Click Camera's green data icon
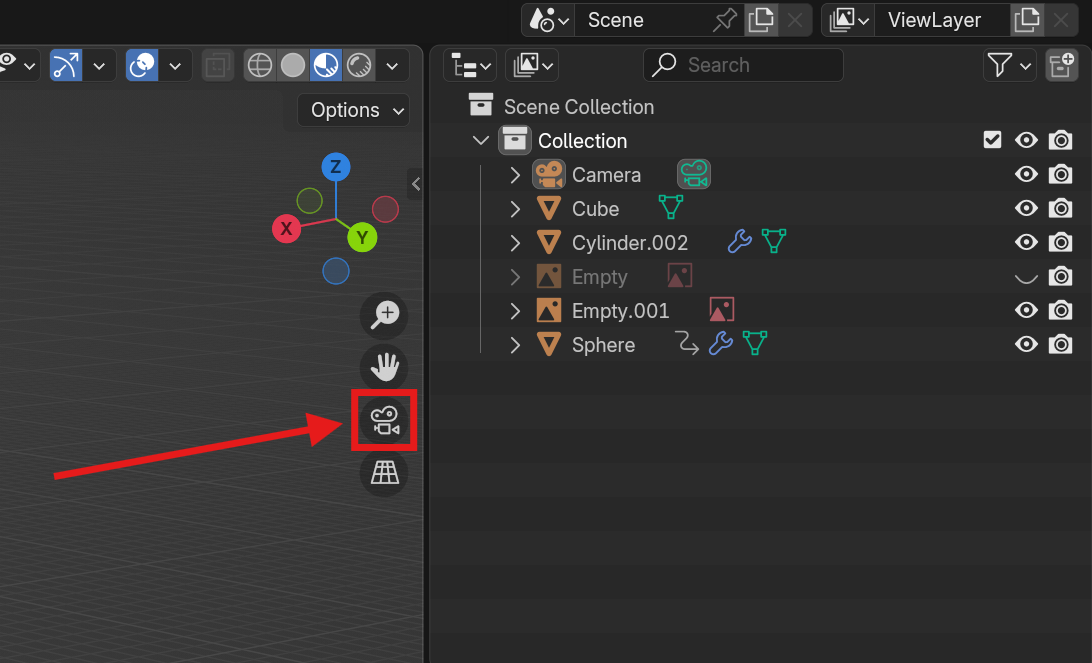 point(694,174)
